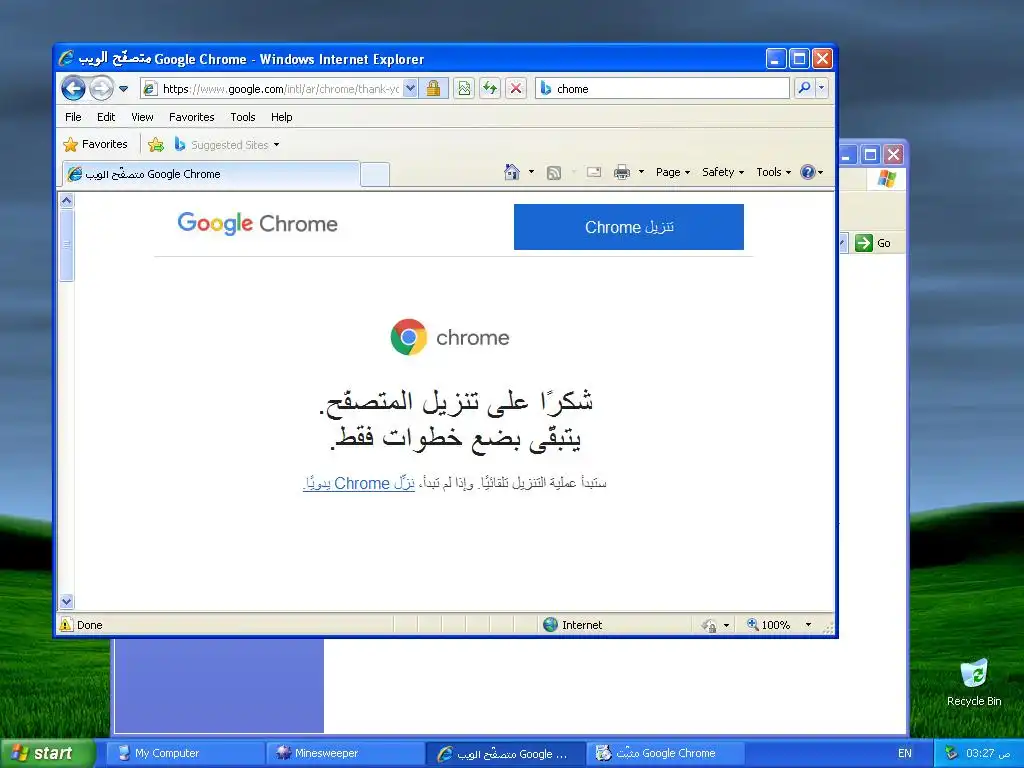The width and height of the screenshot is (1024, 768).
Task: Open the File menu
Action: pos(73,117)
